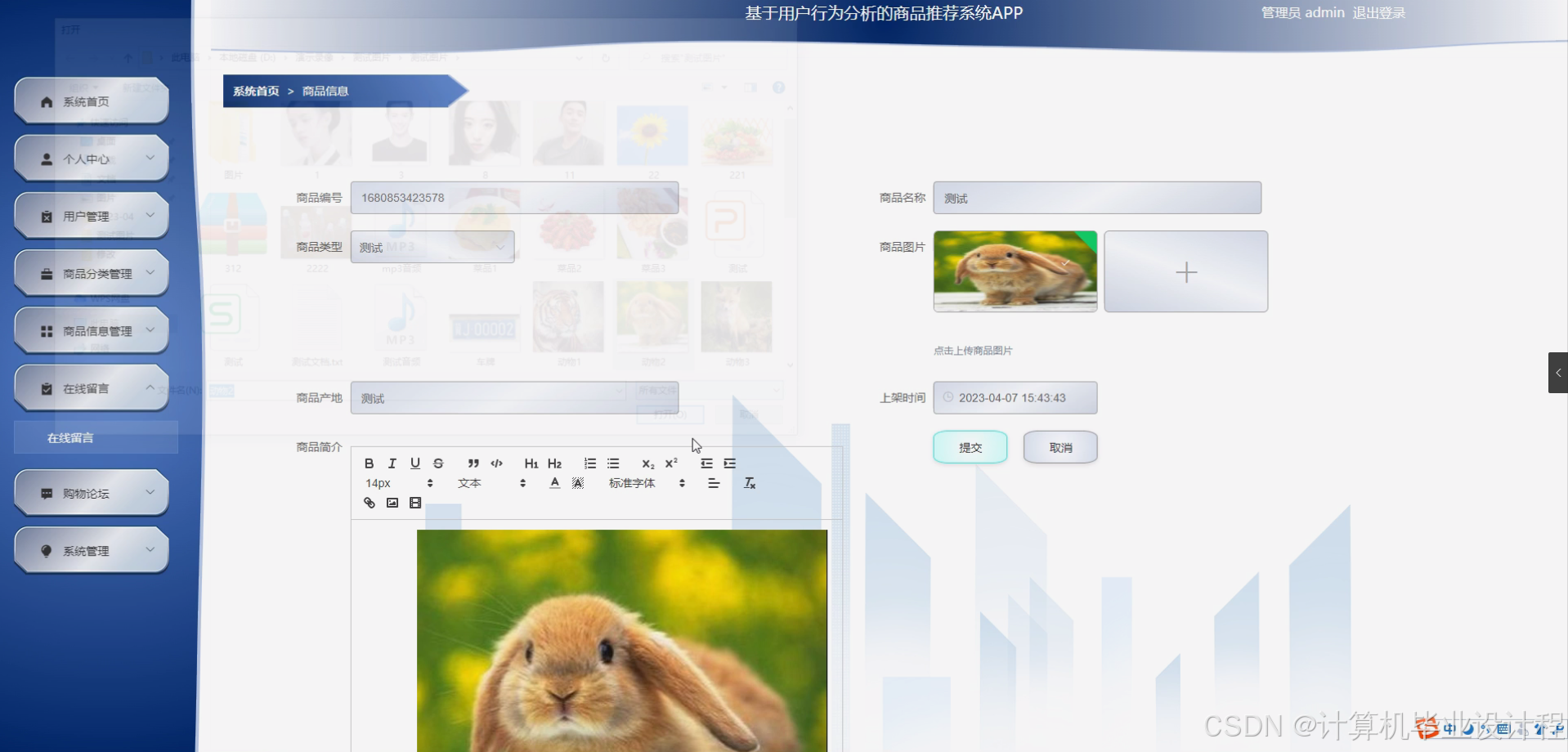Toggle underline formatting in editor
This screenshot has height=752, width=1568.
pyautogui.click(x=415, y=463)
